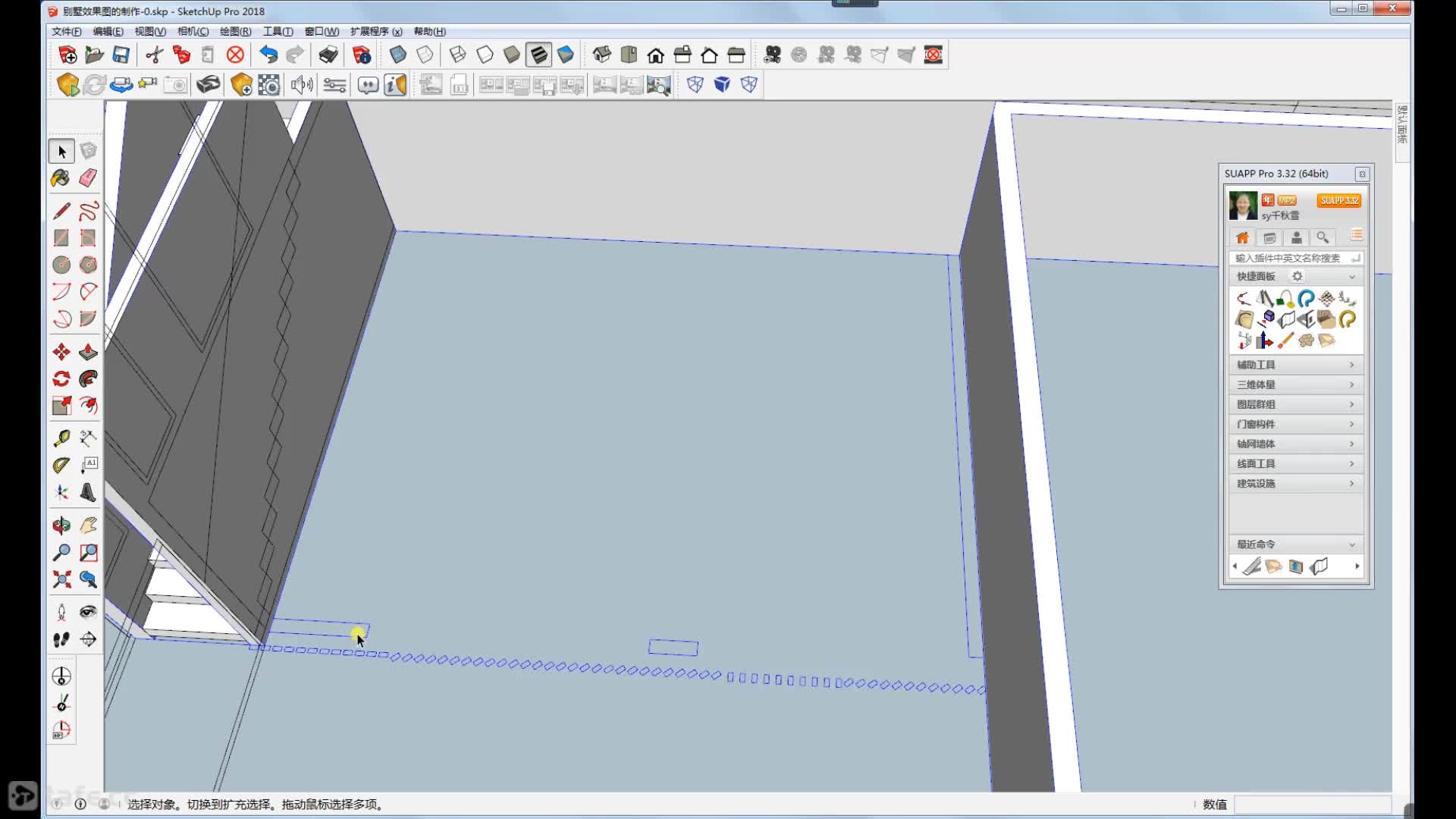Open 扩展程序(x) menu
This screenshot has width=1456, height=819.
click(376, 31)
